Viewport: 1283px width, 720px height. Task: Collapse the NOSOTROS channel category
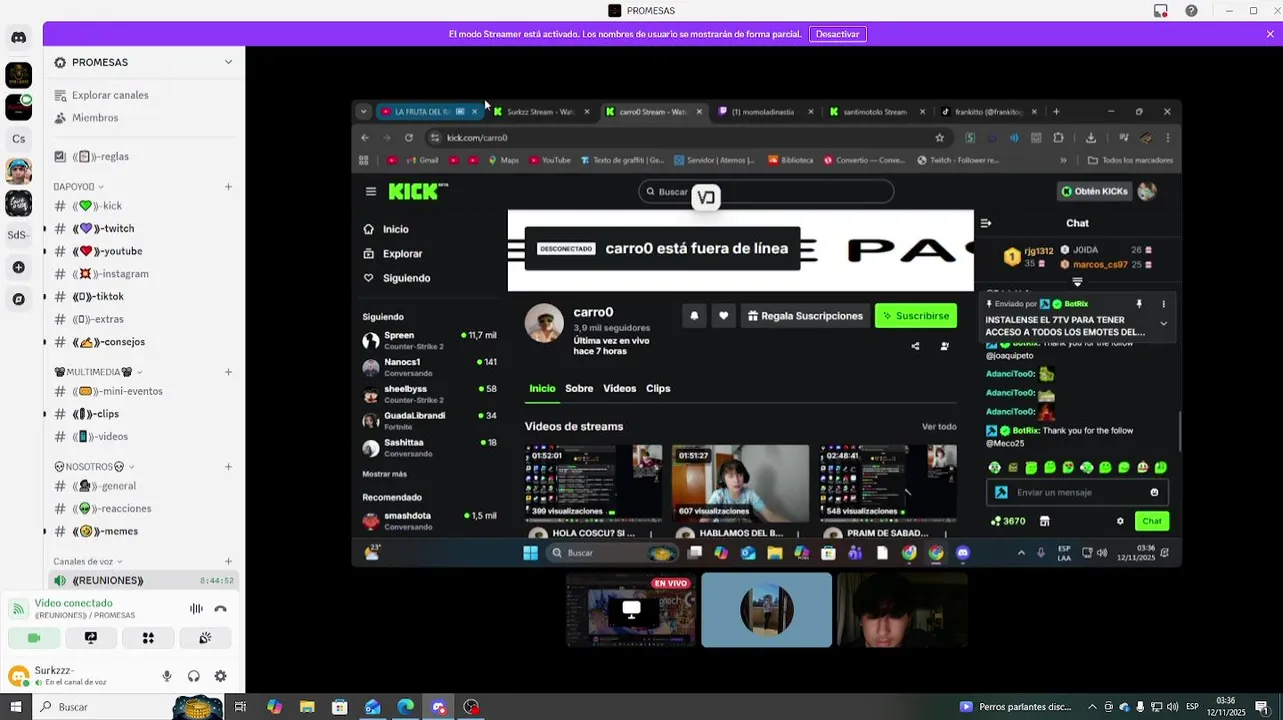(x=94, y=466)
